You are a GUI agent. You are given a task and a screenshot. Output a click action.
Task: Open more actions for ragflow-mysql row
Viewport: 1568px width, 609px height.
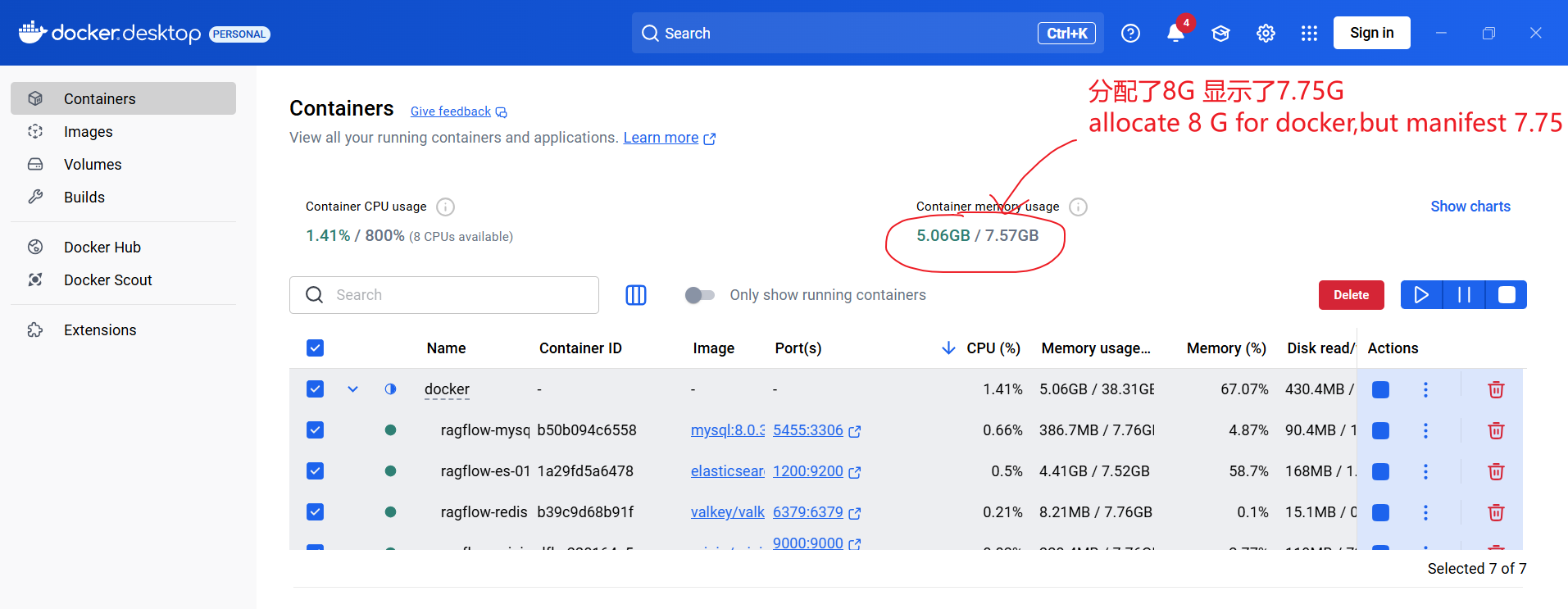pyautogui.click(x=1425, y=430)
